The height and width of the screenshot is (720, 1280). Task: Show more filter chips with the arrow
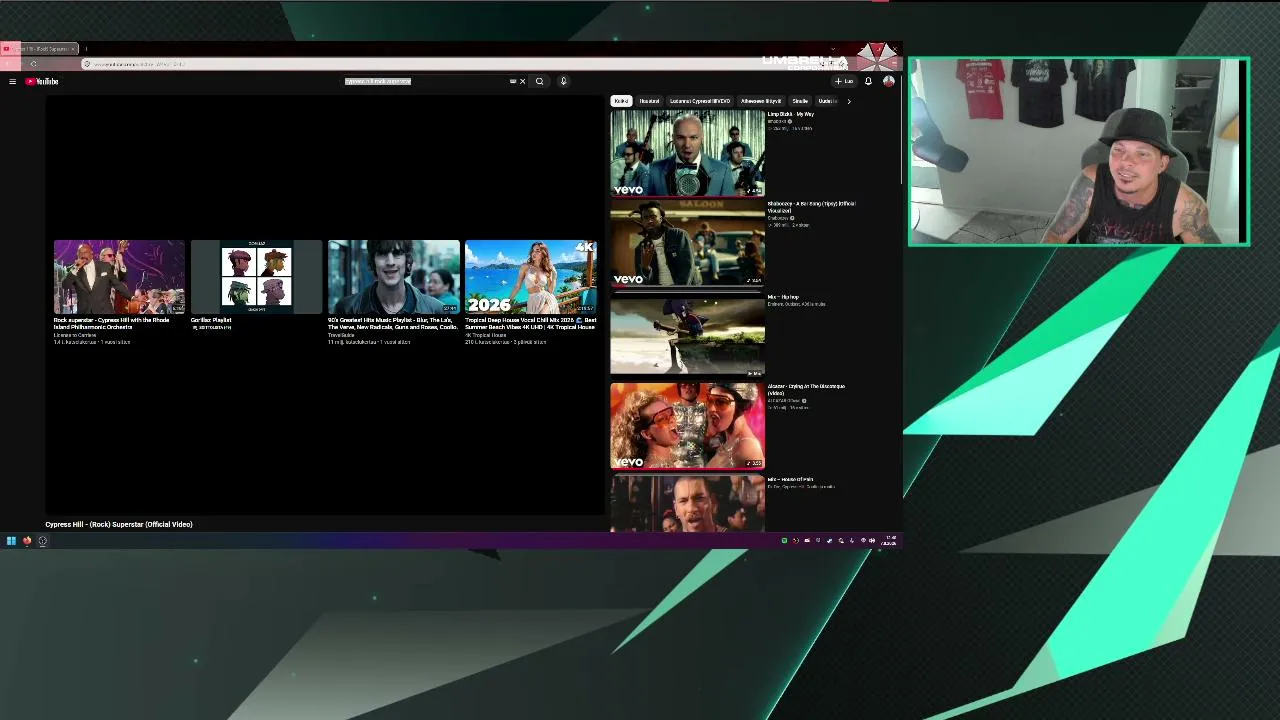tap(848, 101)
